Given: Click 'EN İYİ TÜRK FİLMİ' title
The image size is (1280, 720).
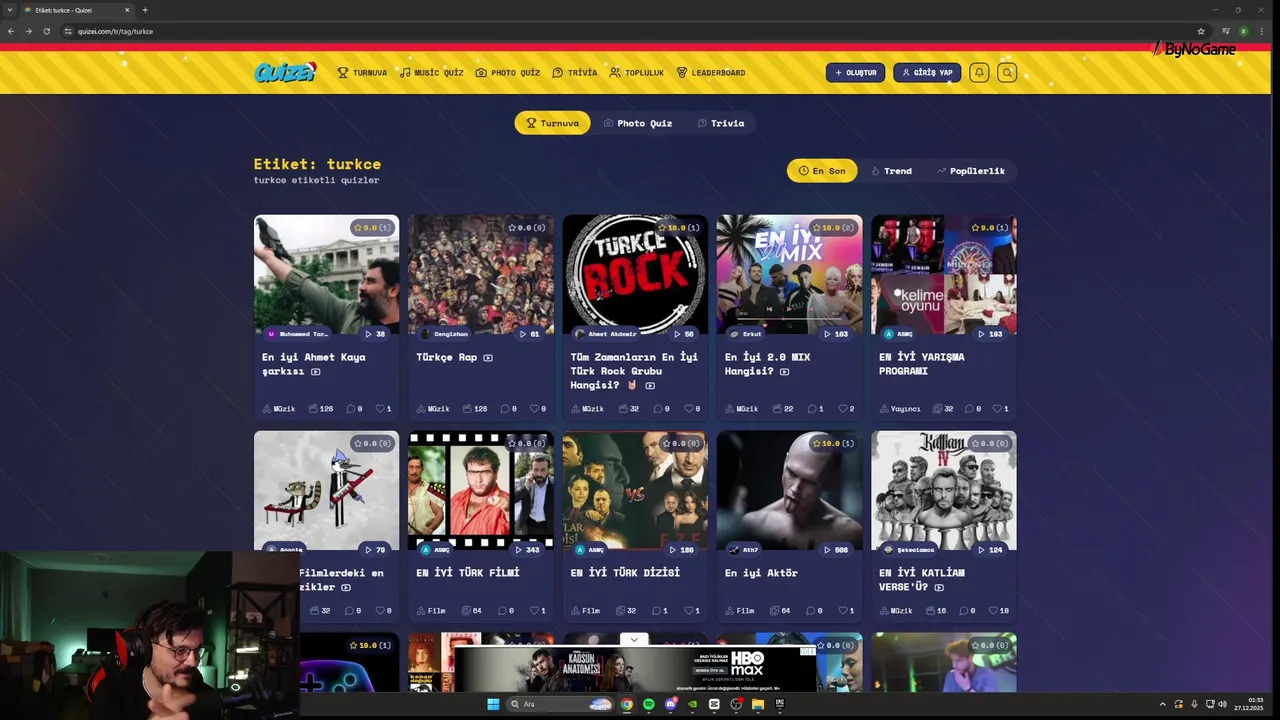Looking at the screenshot, I should point(468,573).
